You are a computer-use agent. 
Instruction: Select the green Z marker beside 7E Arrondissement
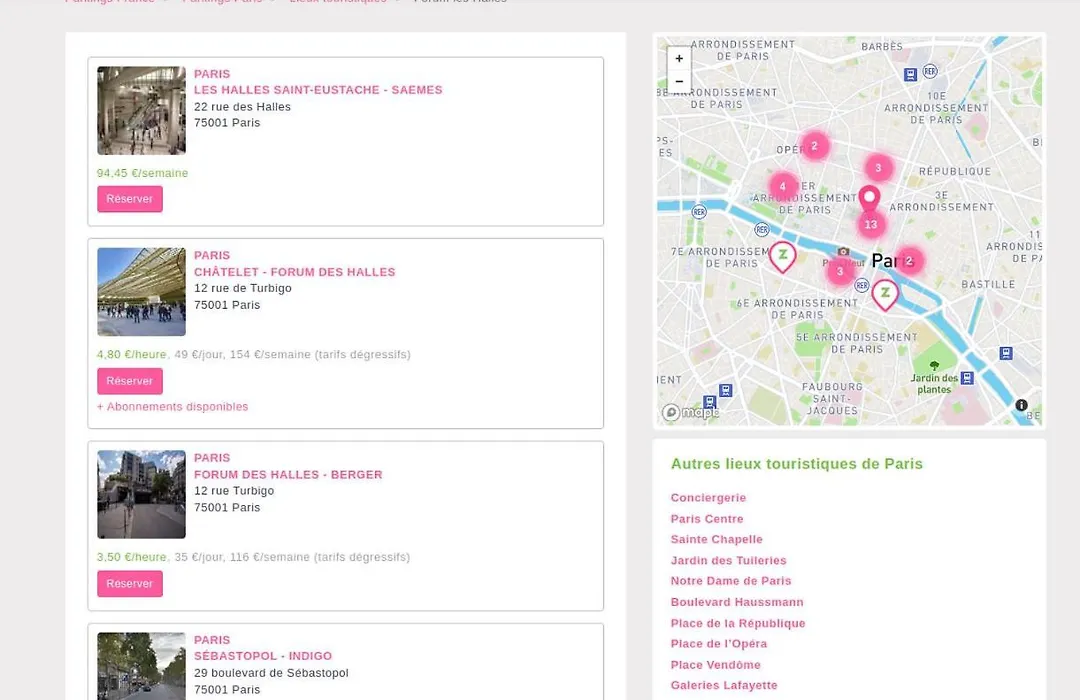click(782, 256)
